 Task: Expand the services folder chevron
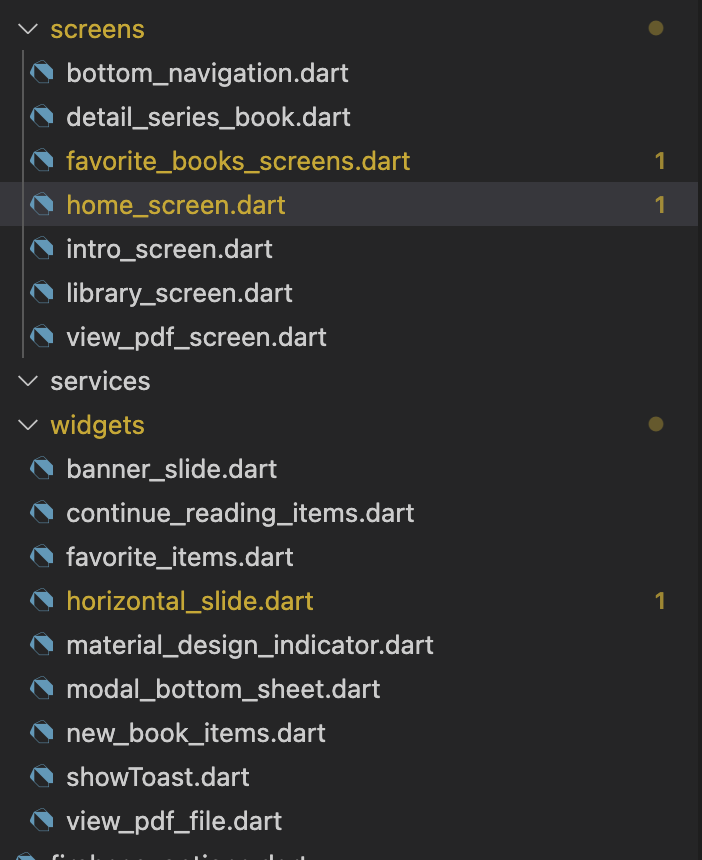click(x=27, y=381)
